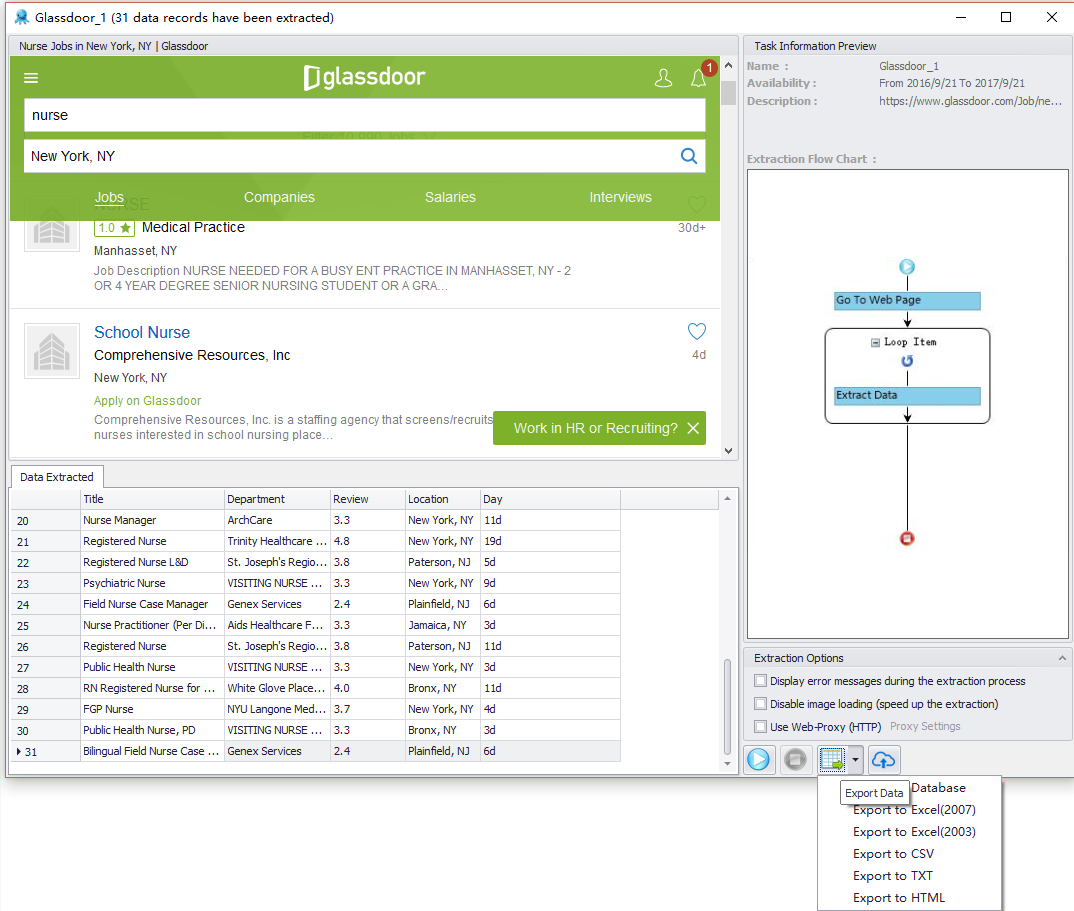
Task: Sort by Title column header
Action: [152, 499]
